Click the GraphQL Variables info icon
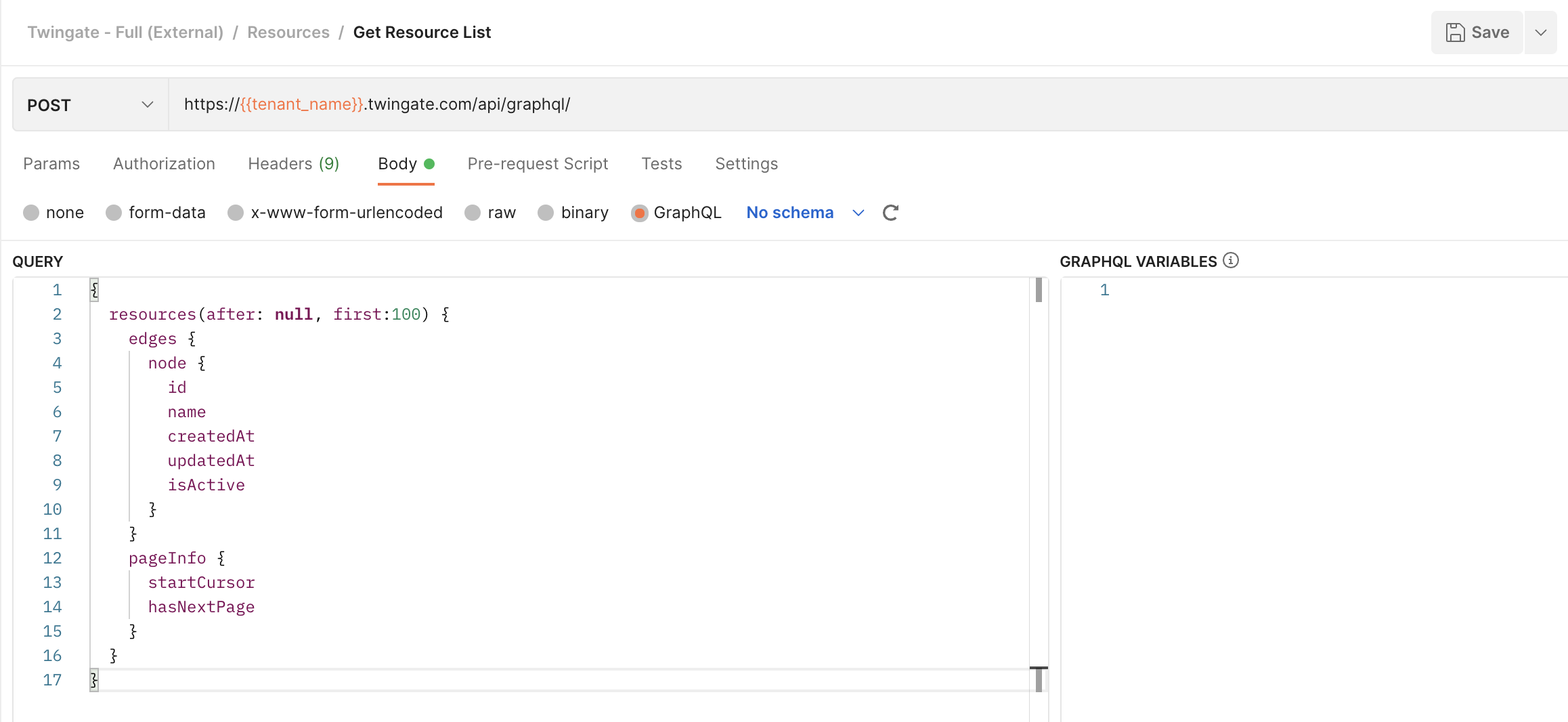 (1231, 261)
